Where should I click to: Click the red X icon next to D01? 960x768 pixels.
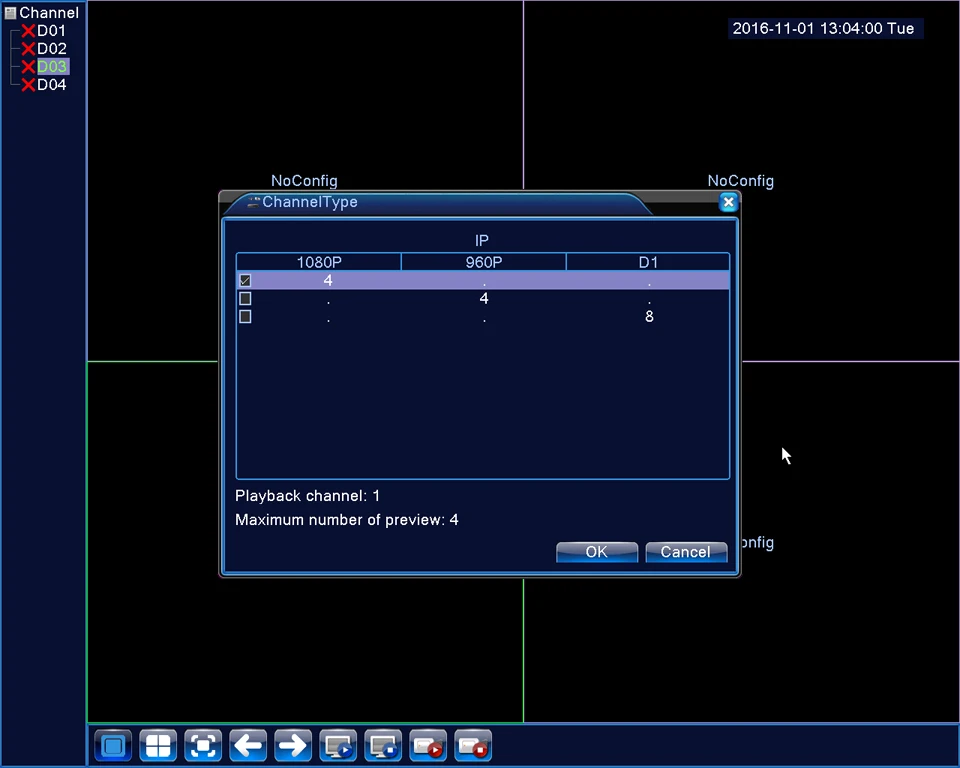(x=28, y=31)
